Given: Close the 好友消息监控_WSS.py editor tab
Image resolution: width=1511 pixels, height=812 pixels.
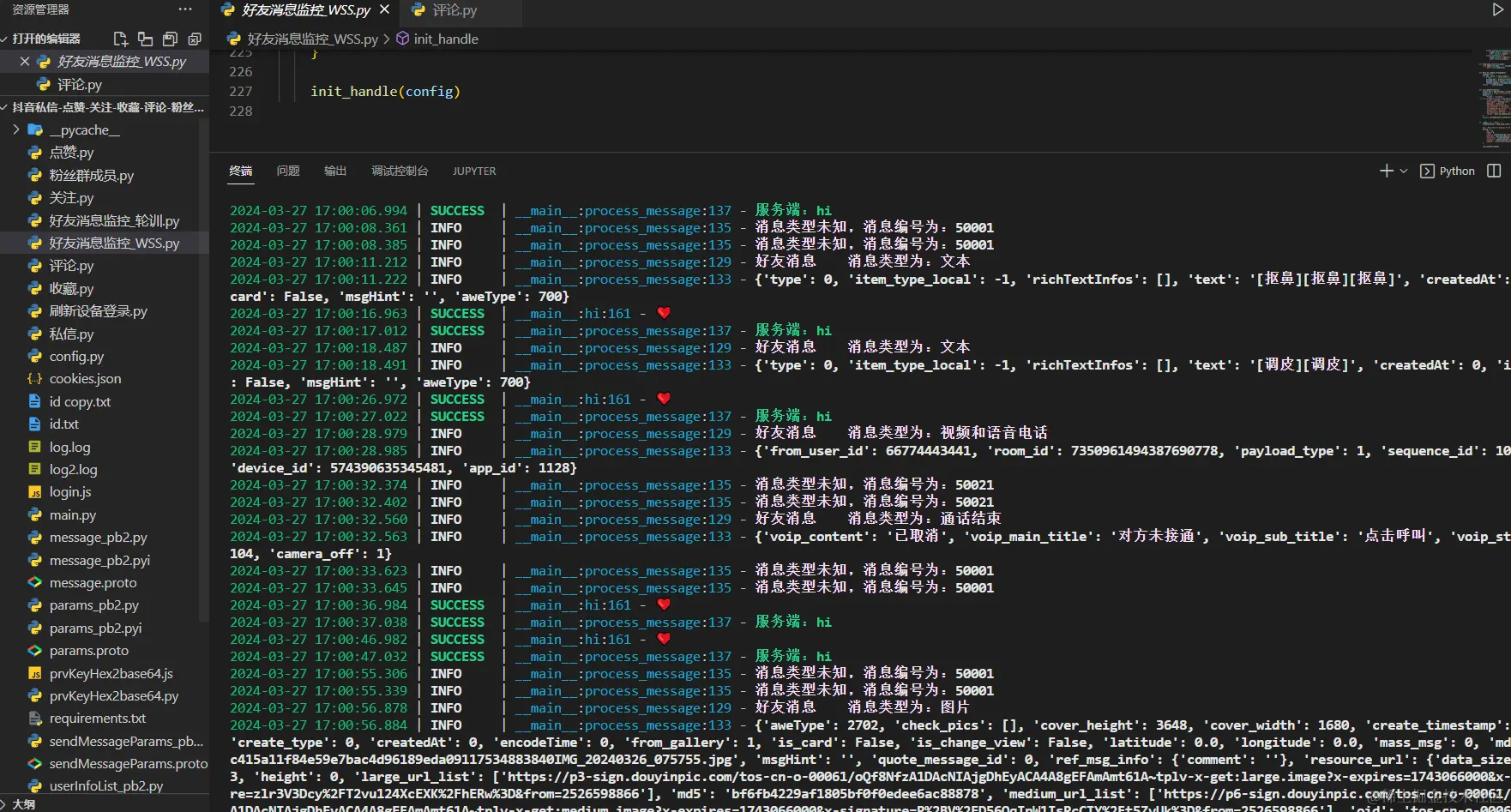Looking at the screenshot, I should (384, 9).
